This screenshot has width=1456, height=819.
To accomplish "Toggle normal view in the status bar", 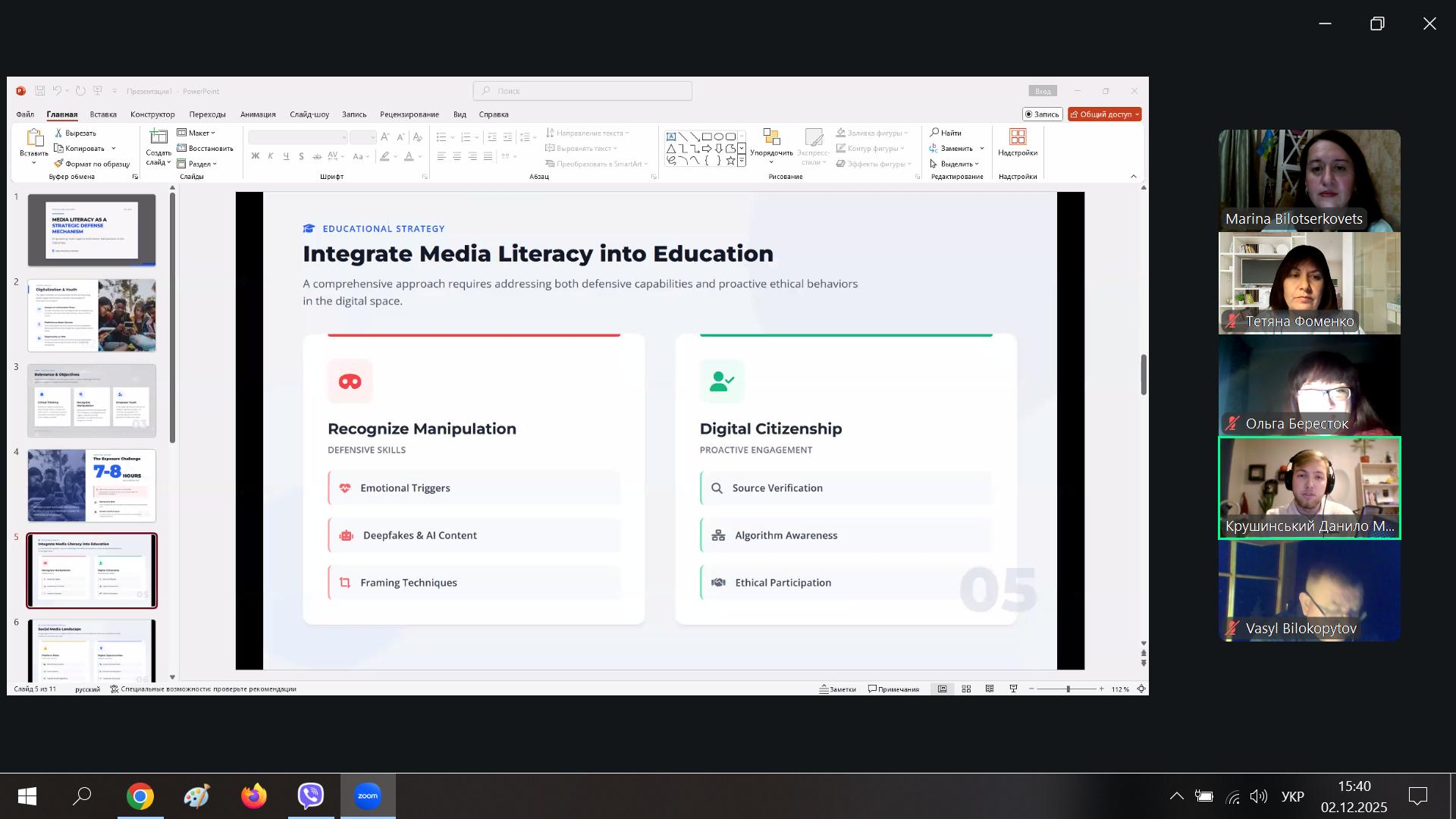I will tap(943, 689).
